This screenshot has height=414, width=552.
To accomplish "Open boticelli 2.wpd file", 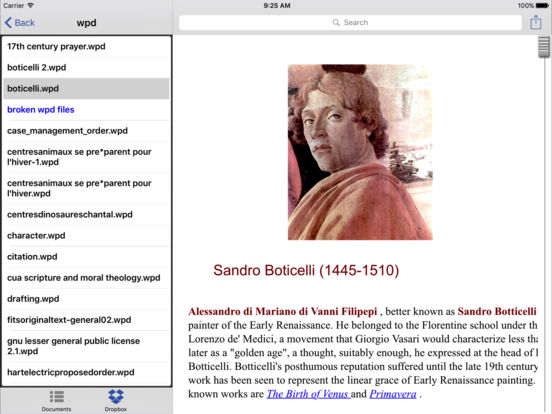I will point(86,68).
